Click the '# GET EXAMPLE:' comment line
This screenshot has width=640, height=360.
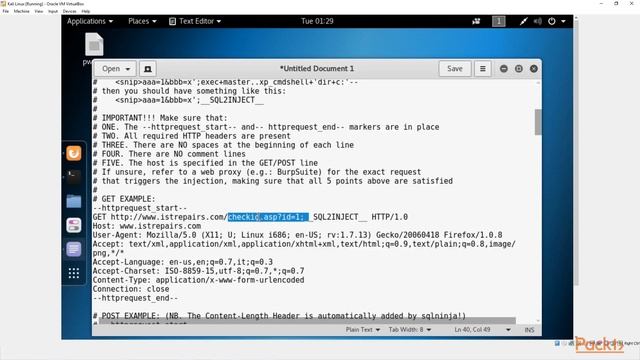coord(124,199)
